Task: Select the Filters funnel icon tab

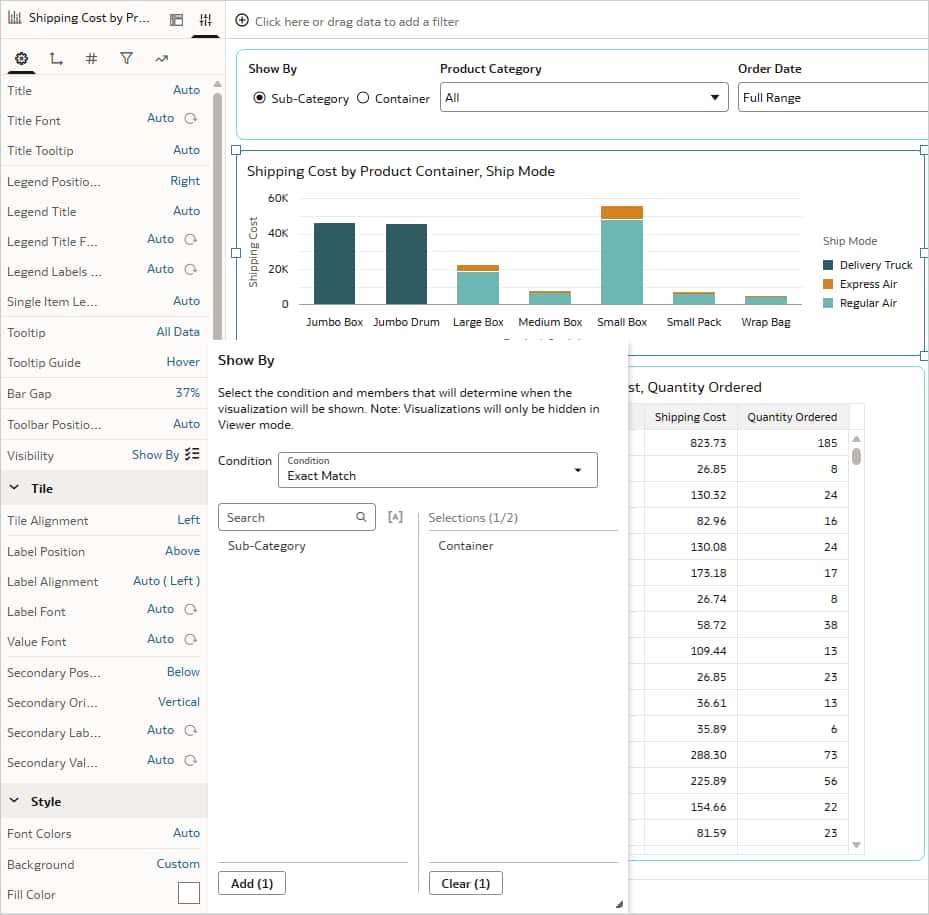Action: [126, 59]
